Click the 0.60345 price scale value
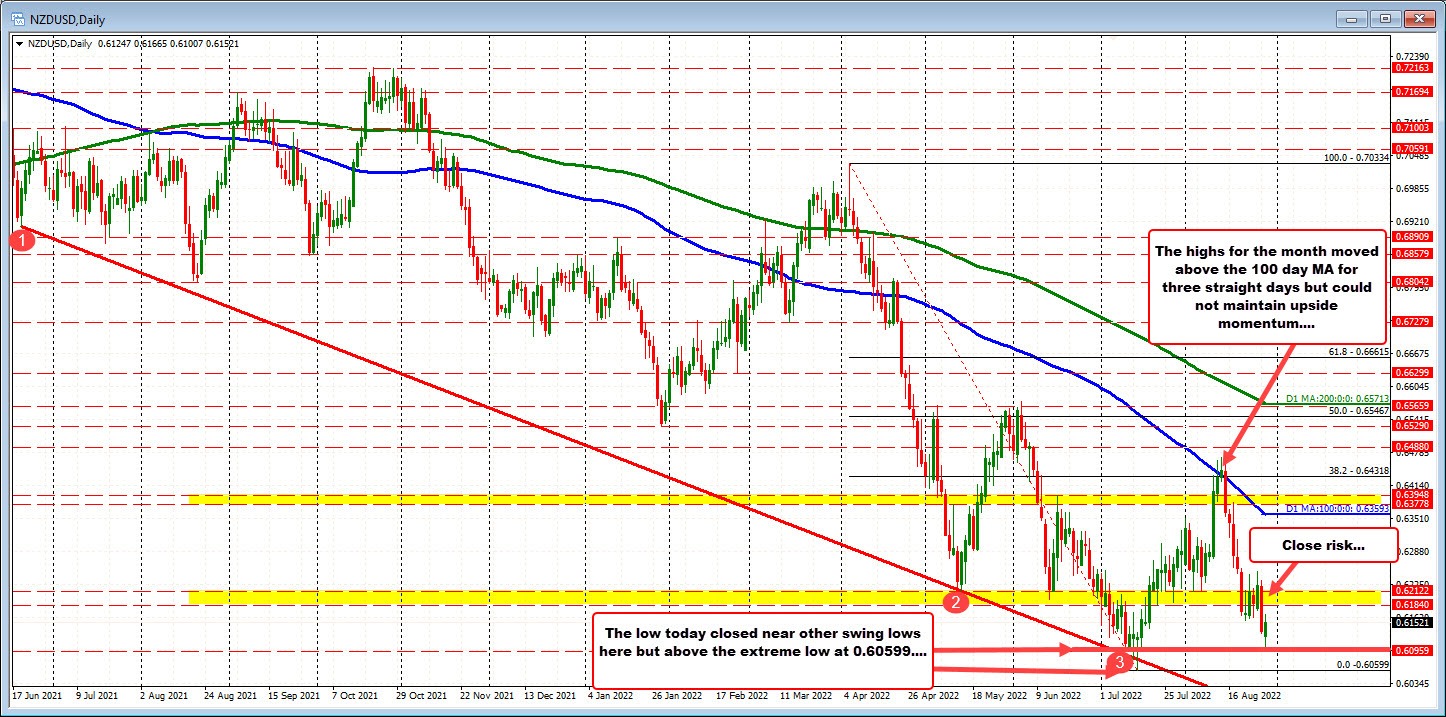Image resolution: width=1446 pixels, height=717 pixels. (x=1411, y=683)
